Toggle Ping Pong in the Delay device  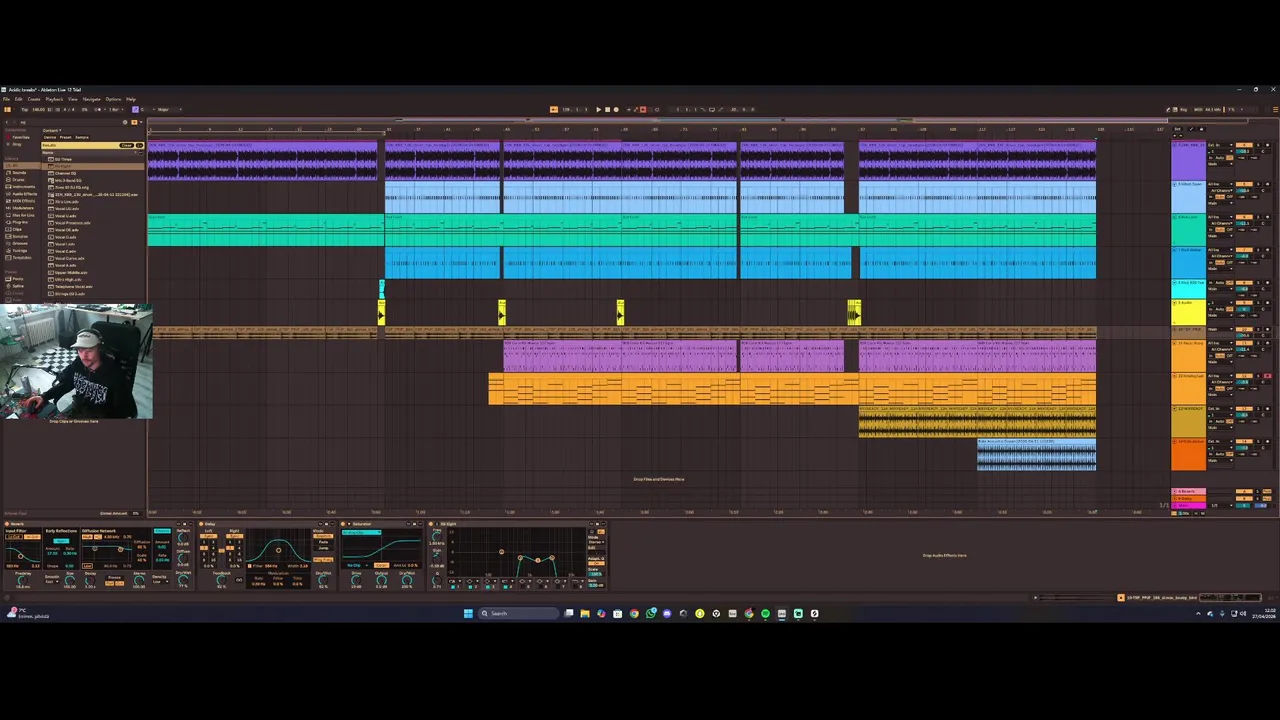323,560
